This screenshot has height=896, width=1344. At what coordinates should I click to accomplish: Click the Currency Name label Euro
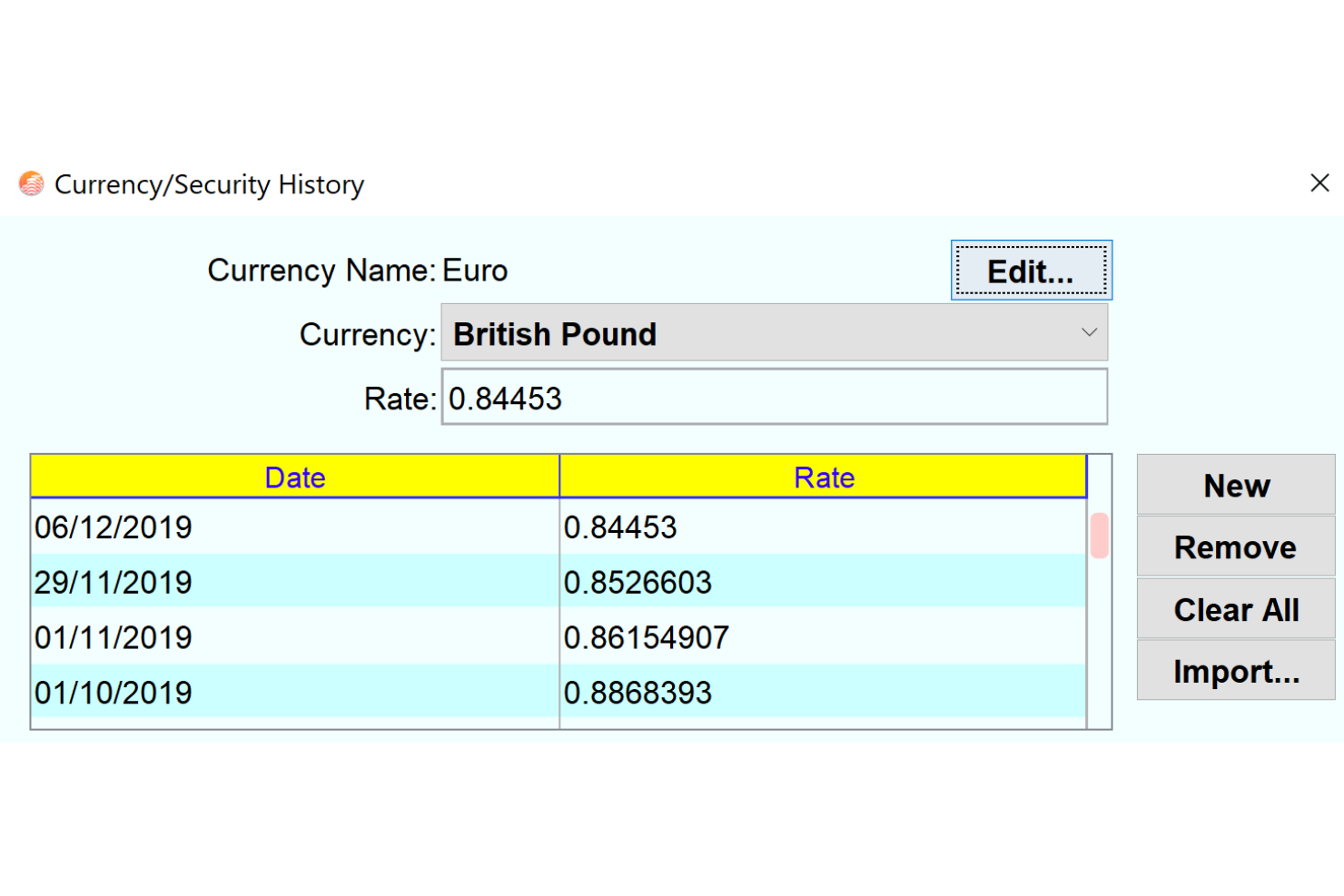coord(475,270)
